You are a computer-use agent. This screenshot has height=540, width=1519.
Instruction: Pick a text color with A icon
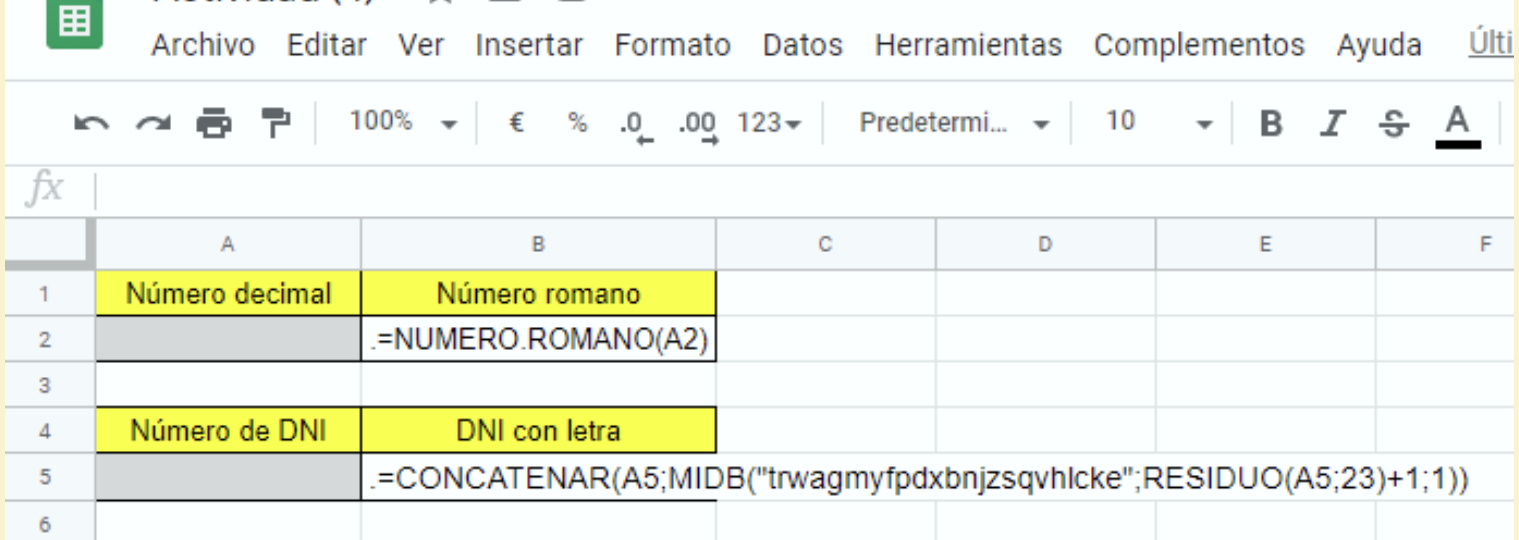(1457, 125)
